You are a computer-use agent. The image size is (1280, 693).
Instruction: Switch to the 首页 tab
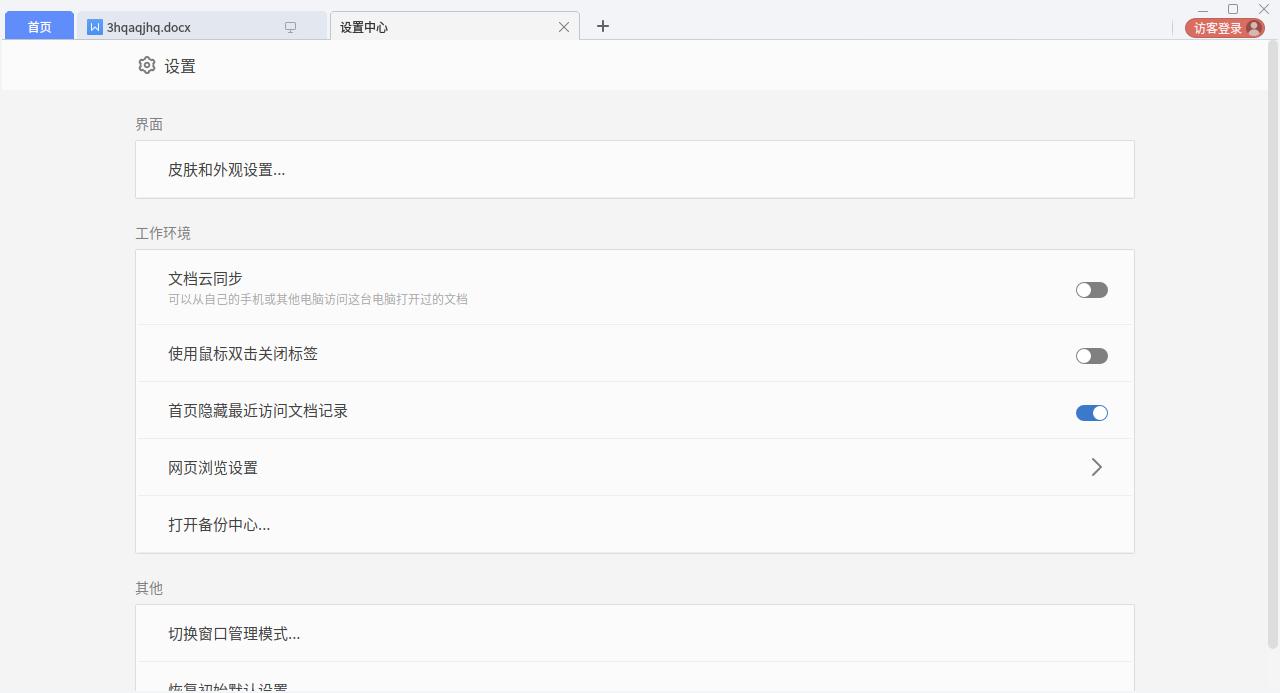(40, 27)
